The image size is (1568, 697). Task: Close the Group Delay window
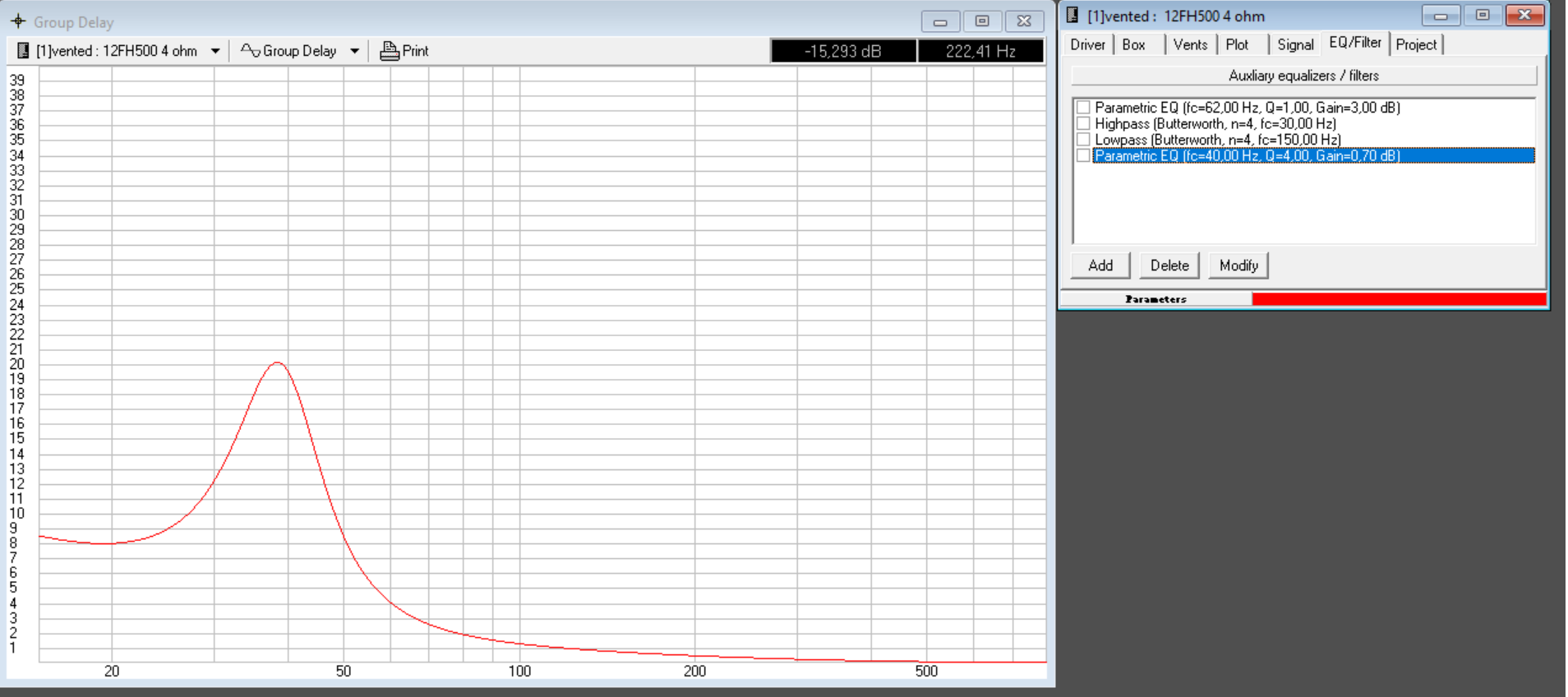pos(1024,21)
